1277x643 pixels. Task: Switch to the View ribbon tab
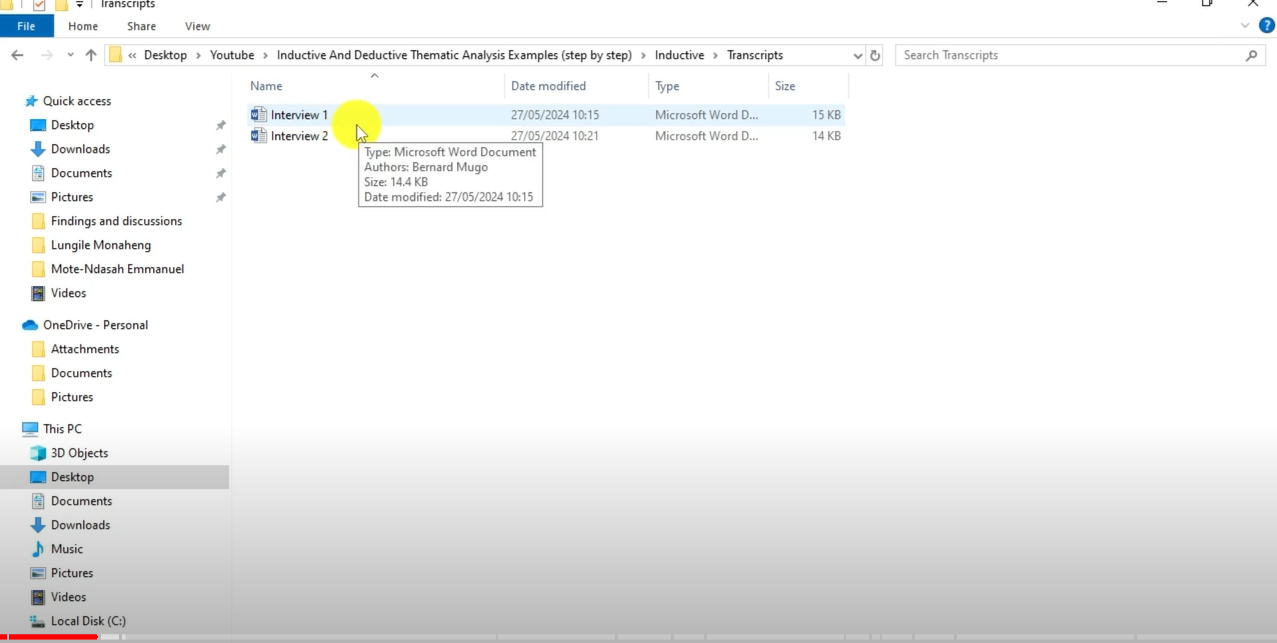pos(198,26)
